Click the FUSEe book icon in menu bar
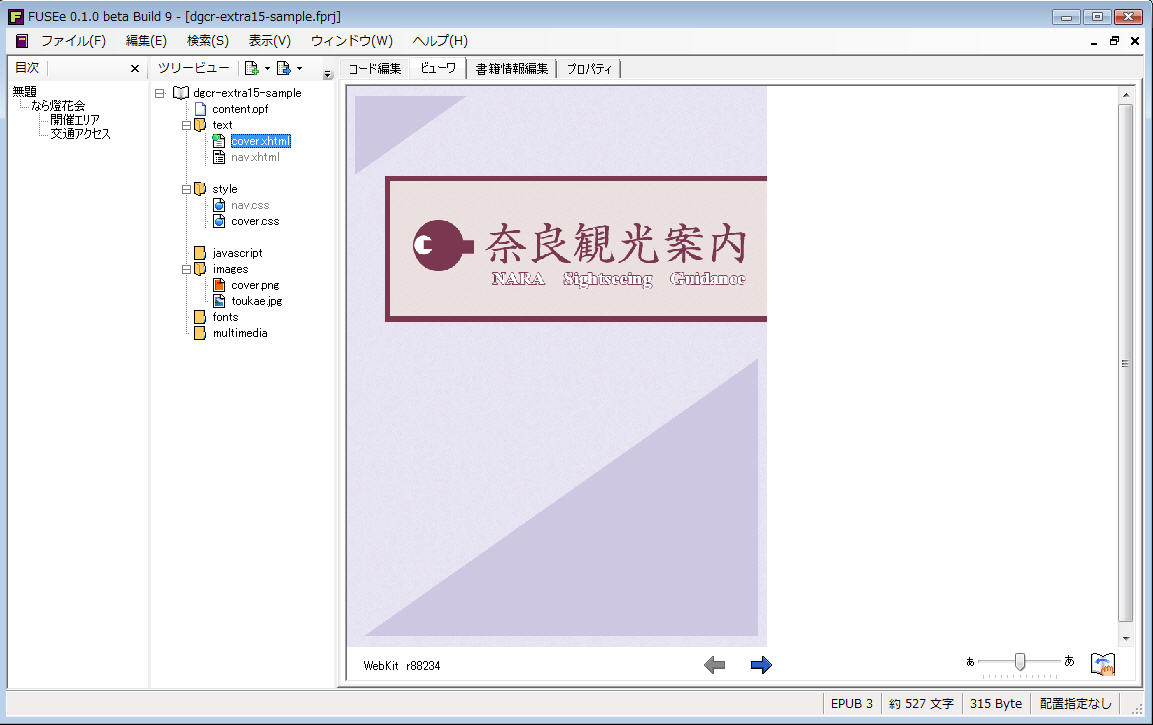 click(22, 41)
